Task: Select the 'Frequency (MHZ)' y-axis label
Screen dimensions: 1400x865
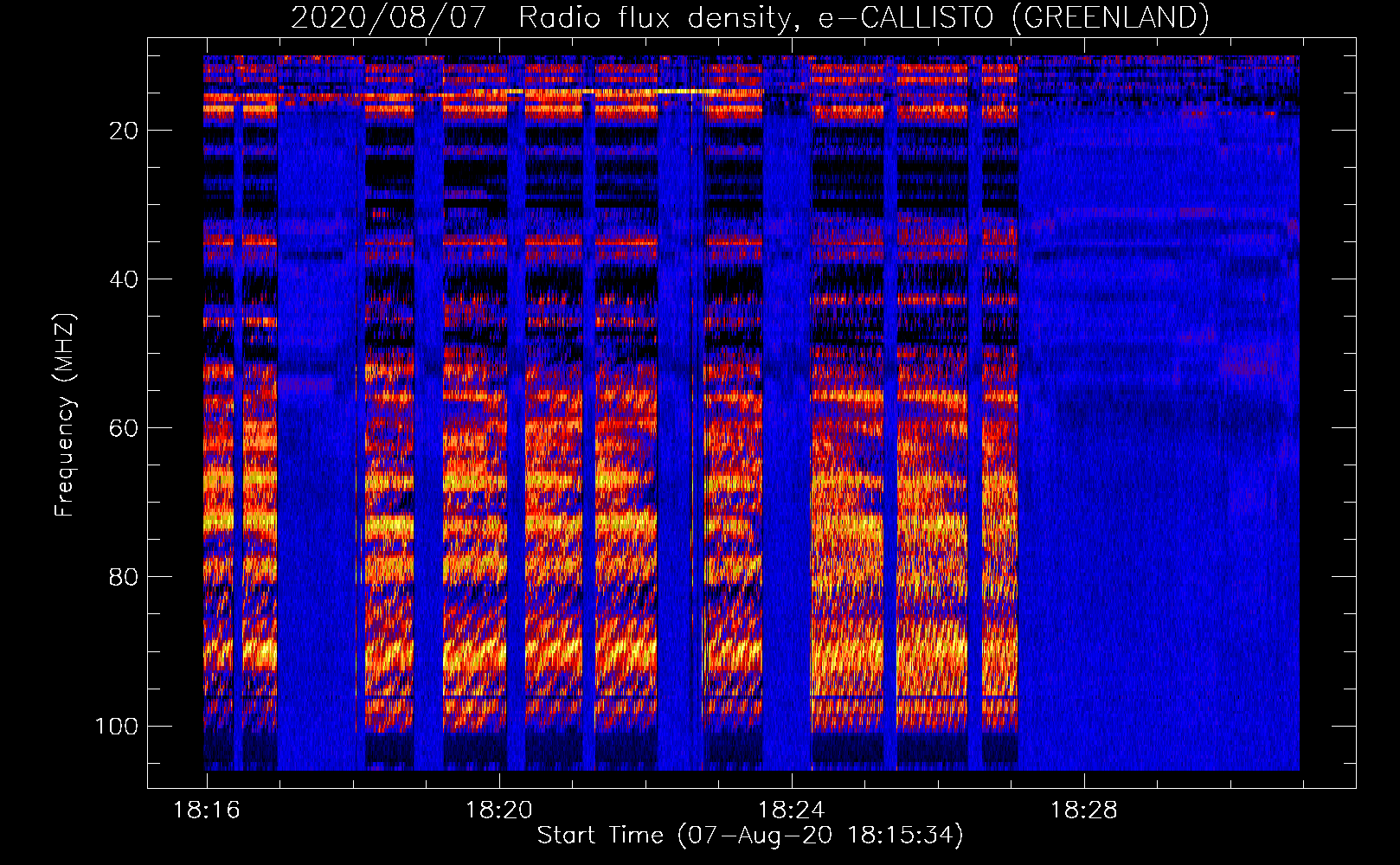Action: (x=65, y=414)
